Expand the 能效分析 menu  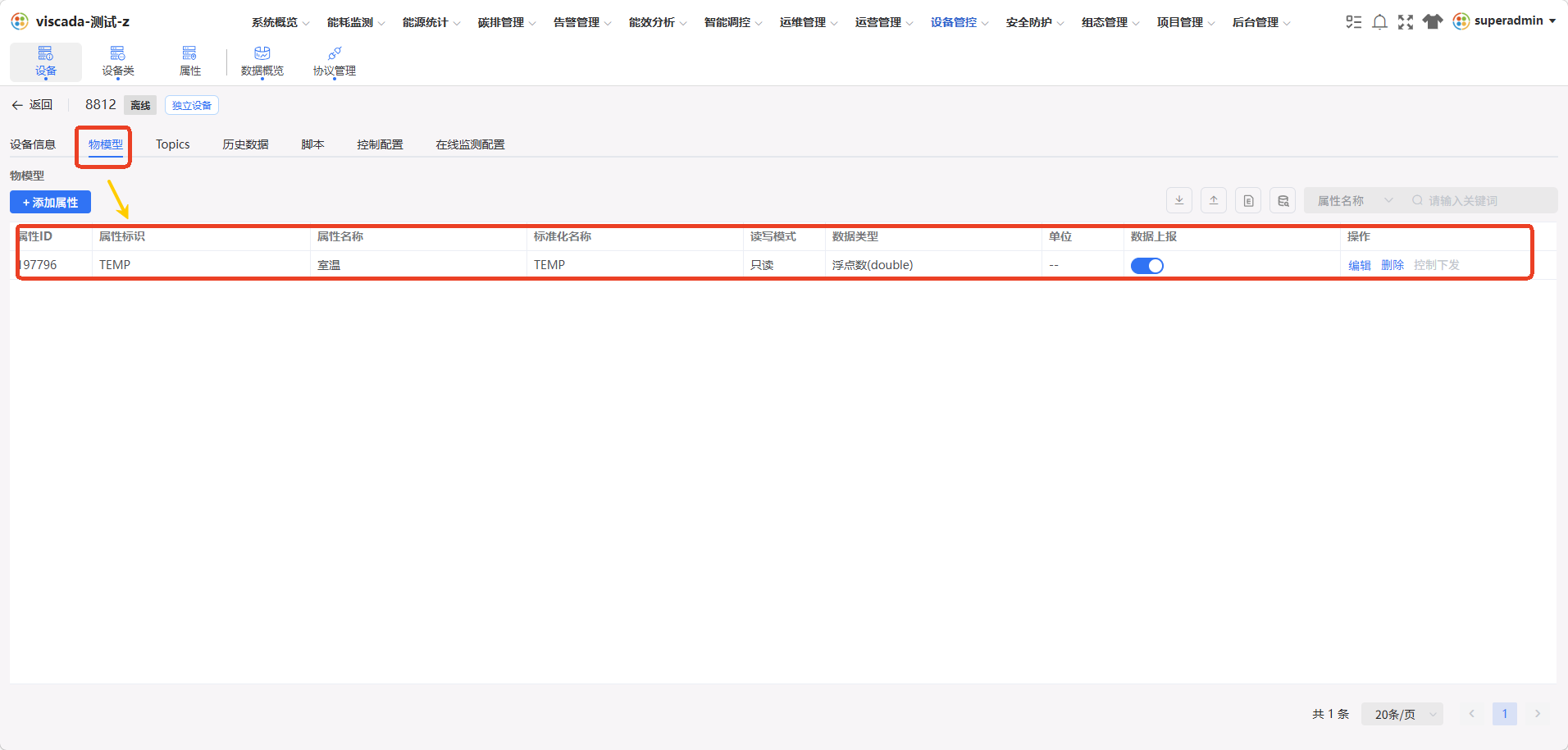tap(658, 22)
